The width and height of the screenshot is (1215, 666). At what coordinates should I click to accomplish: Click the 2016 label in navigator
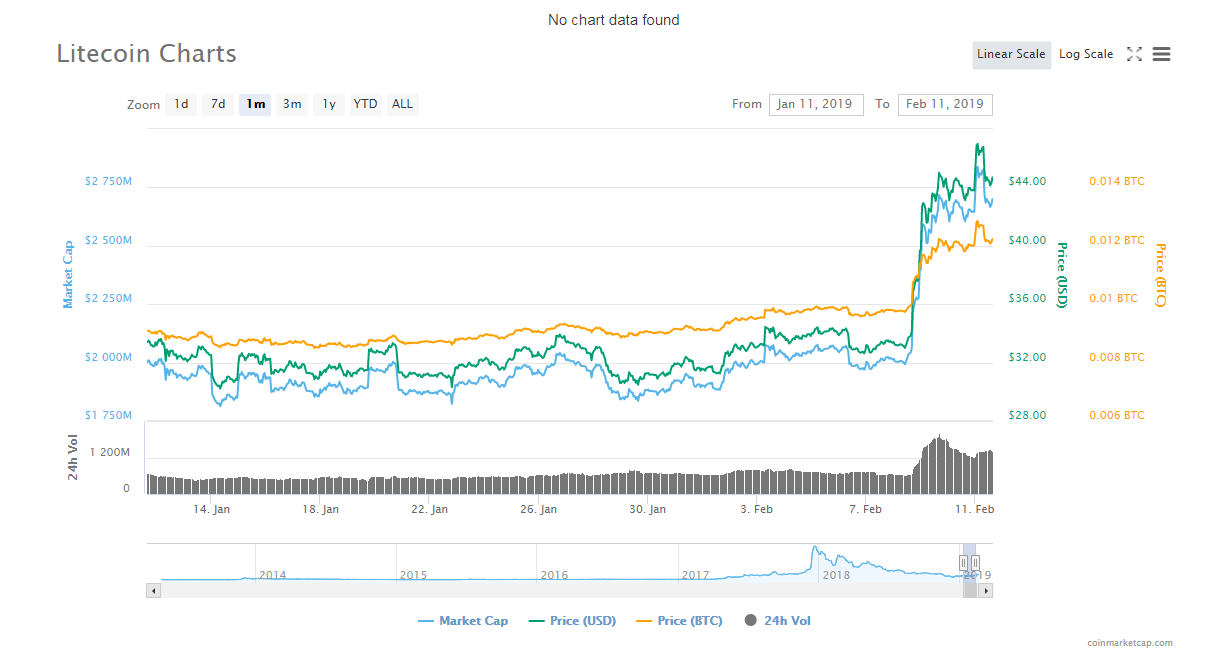point(554,575)
